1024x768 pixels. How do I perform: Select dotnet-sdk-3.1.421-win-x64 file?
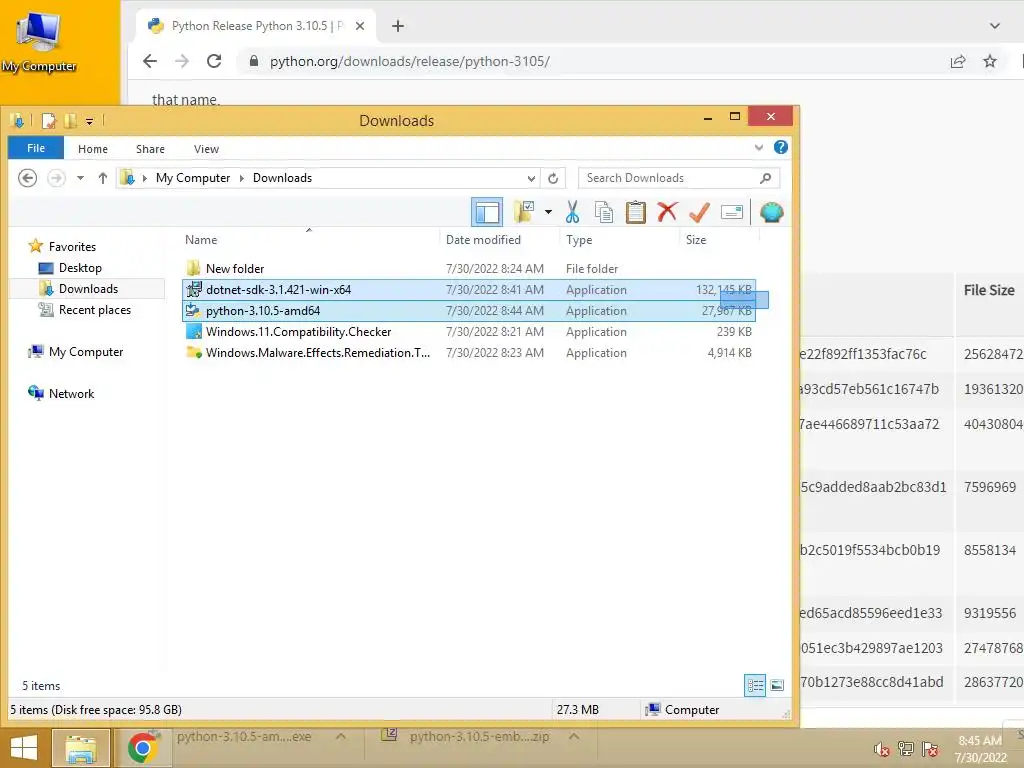tap(469, 289)
